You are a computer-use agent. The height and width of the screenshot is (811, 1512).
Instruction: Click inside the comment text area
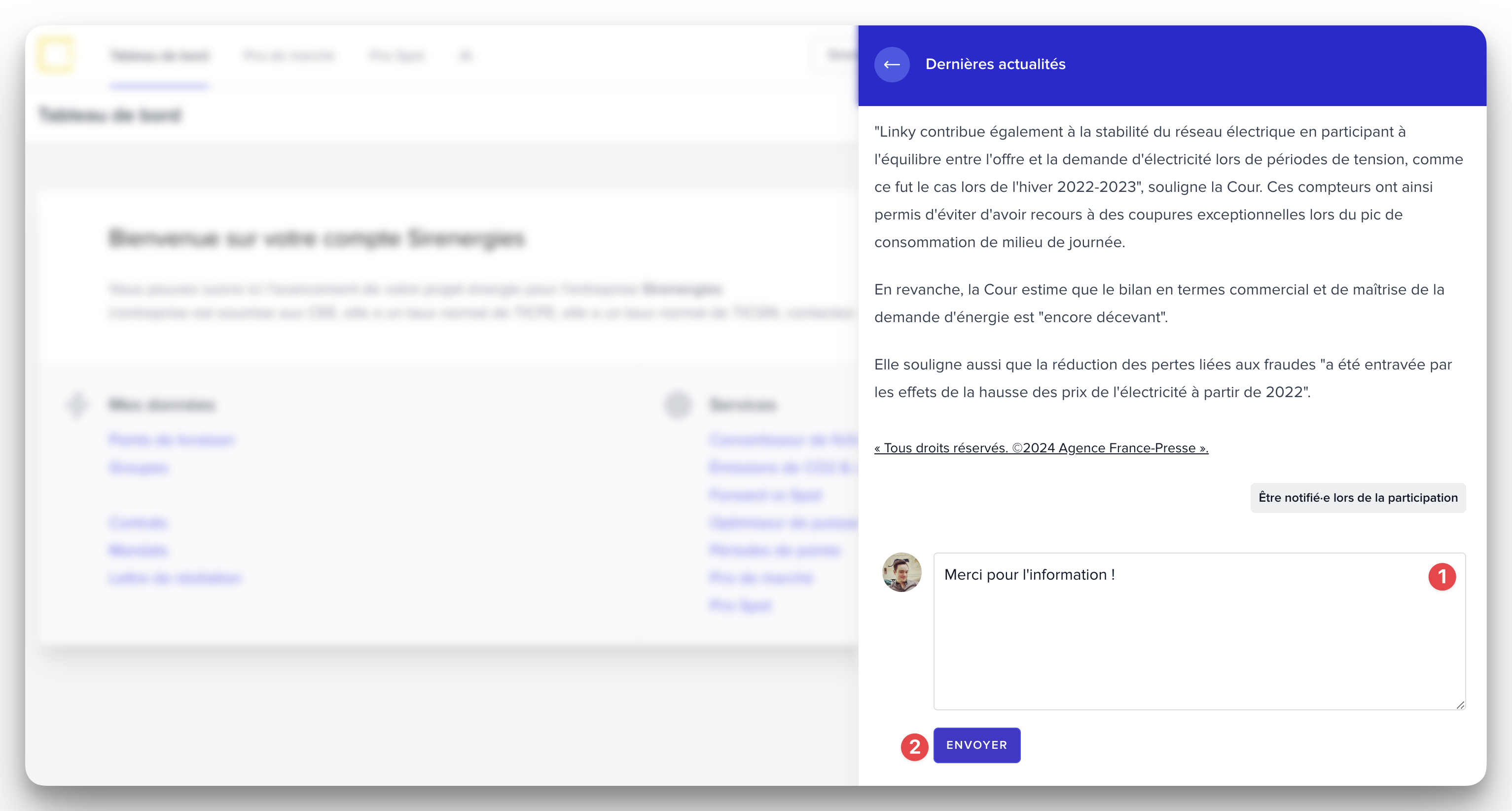[1197, 640]
